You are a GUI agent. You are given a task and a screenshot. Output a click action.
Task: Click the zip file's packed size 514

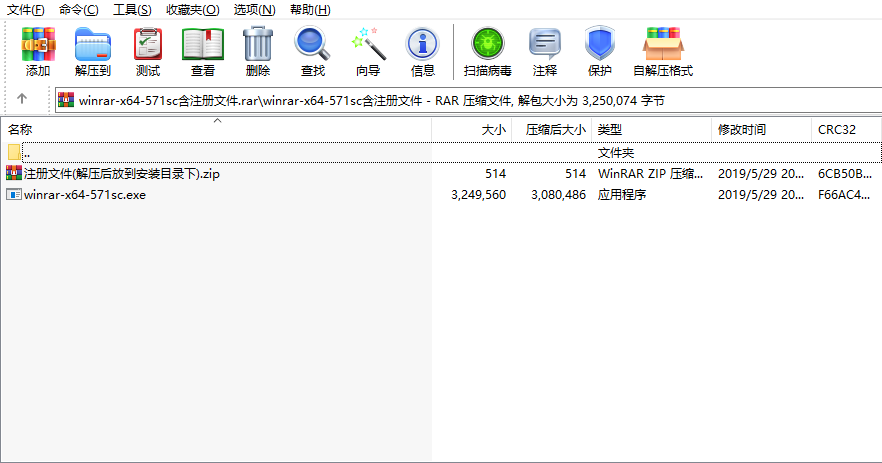click(x=575, y=174)
